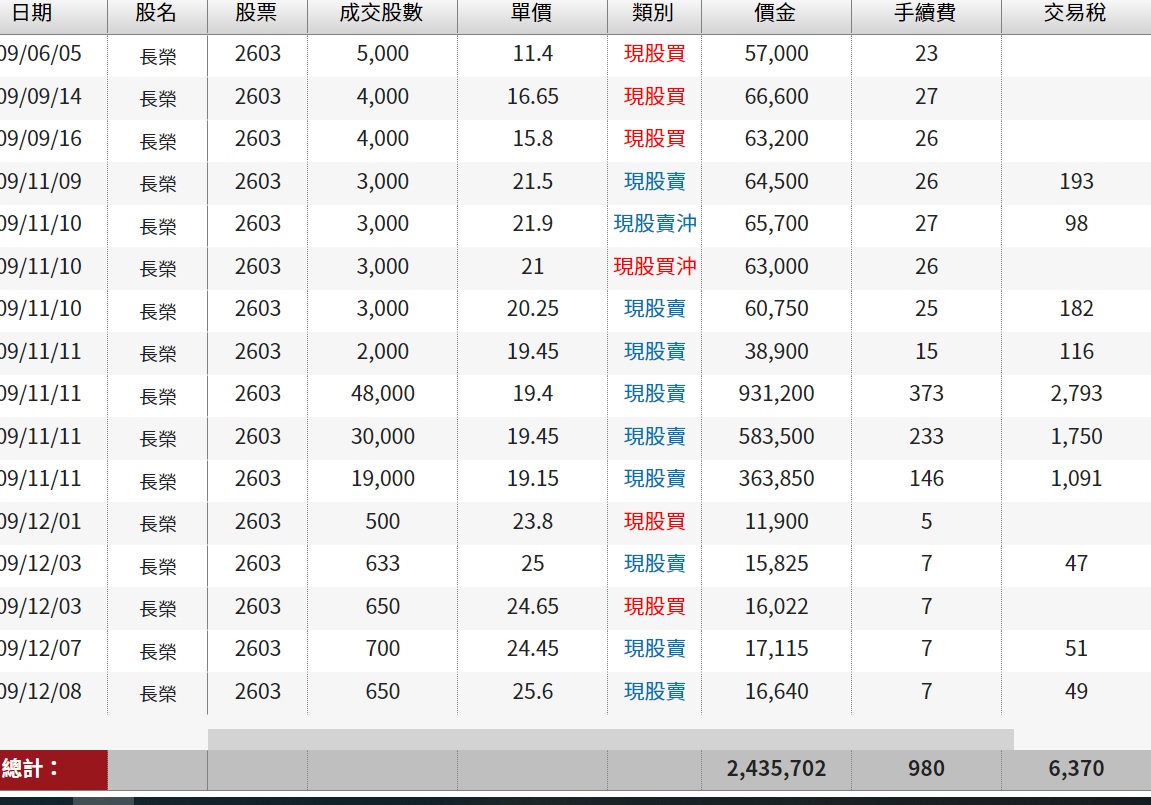1151x805 pixels.
Task: Select the date cell 09/12/01
Action: [x=40, y=522]
